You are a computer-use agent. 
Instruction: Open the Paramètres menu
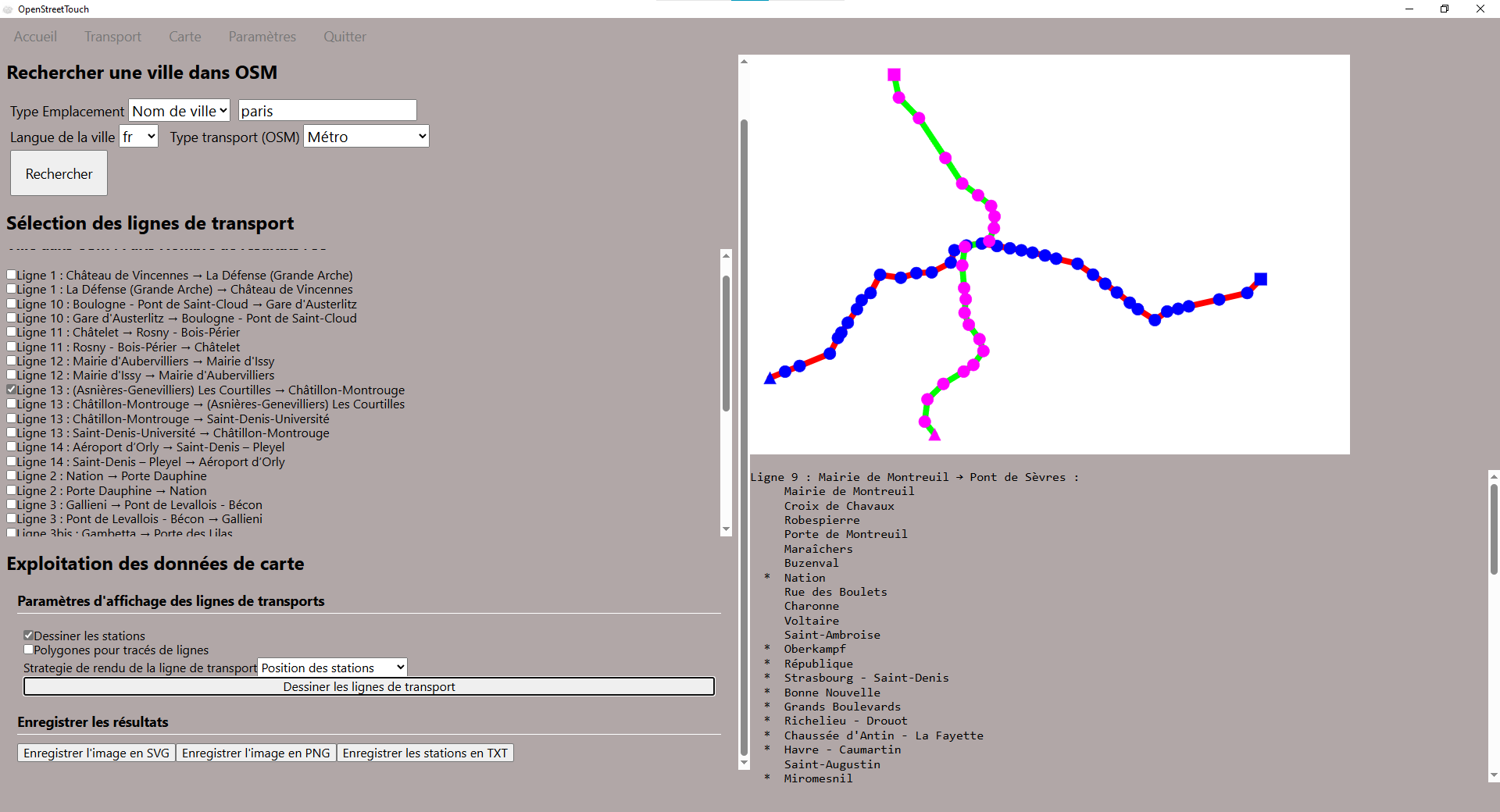(x=262, y=37)
